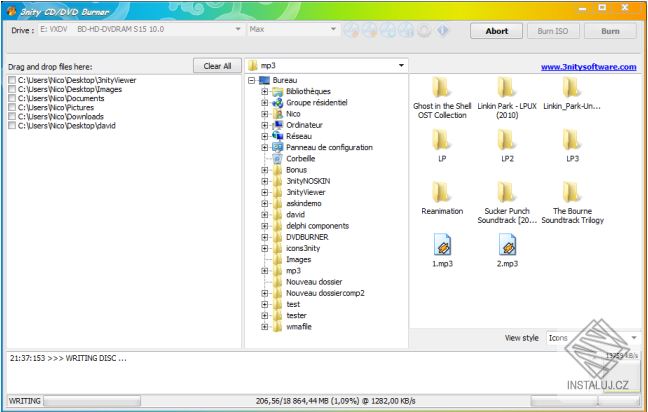Image resolution: width=648 pixels, height=412 pixels.
Task: Expand the wmafile tree node
Action: pos(264,327)
